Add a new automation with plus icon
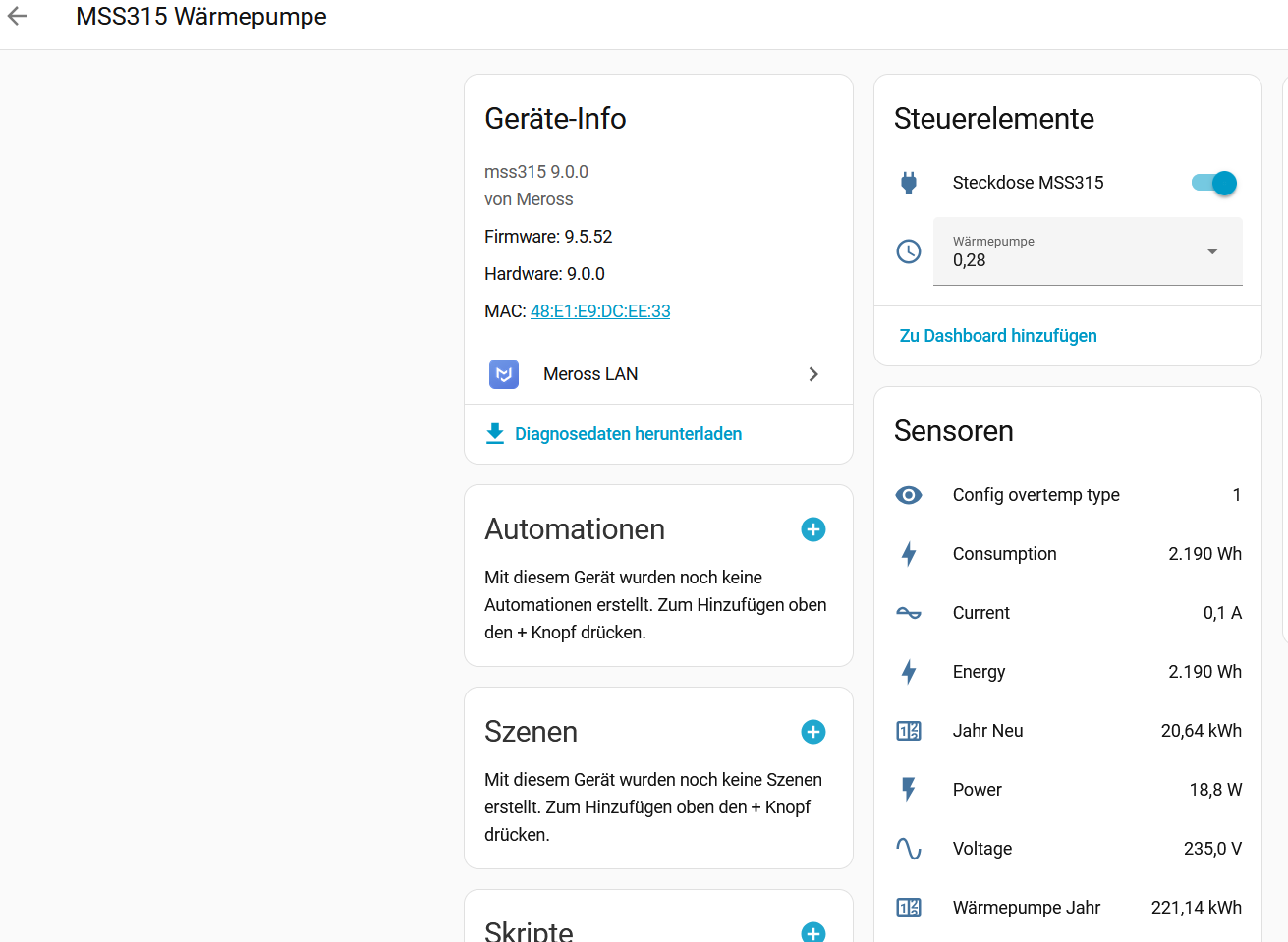Viewport: 1288px width, 942px height. [812, 529]
